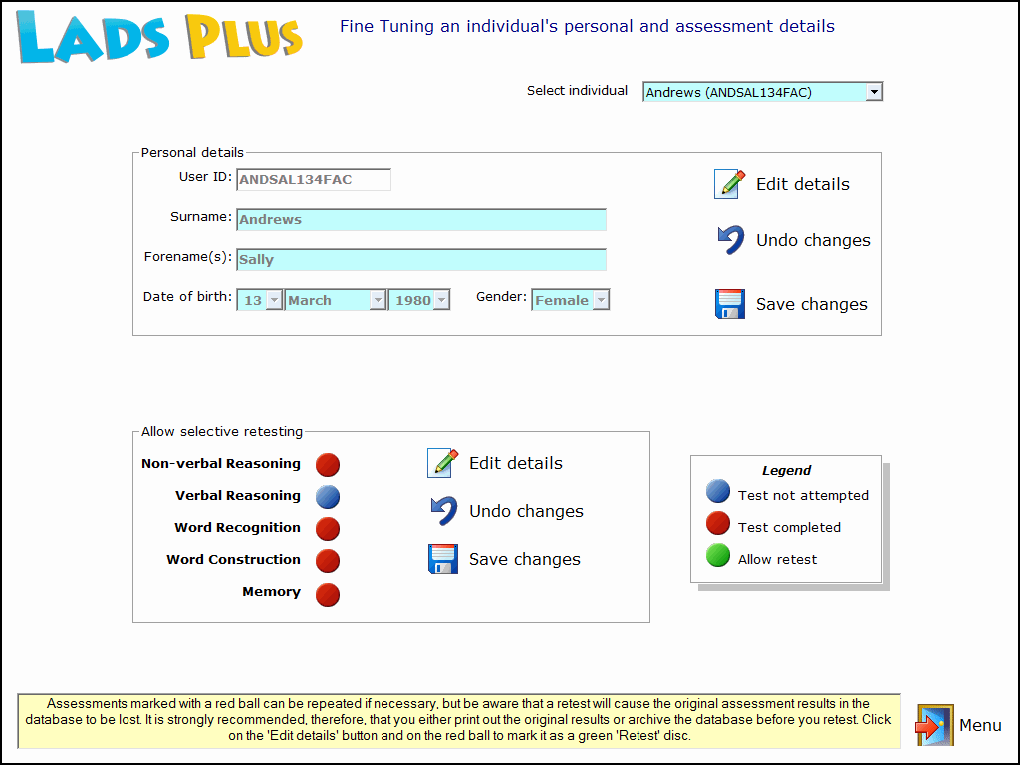Click the Legend heading

(x=786, y=470)
